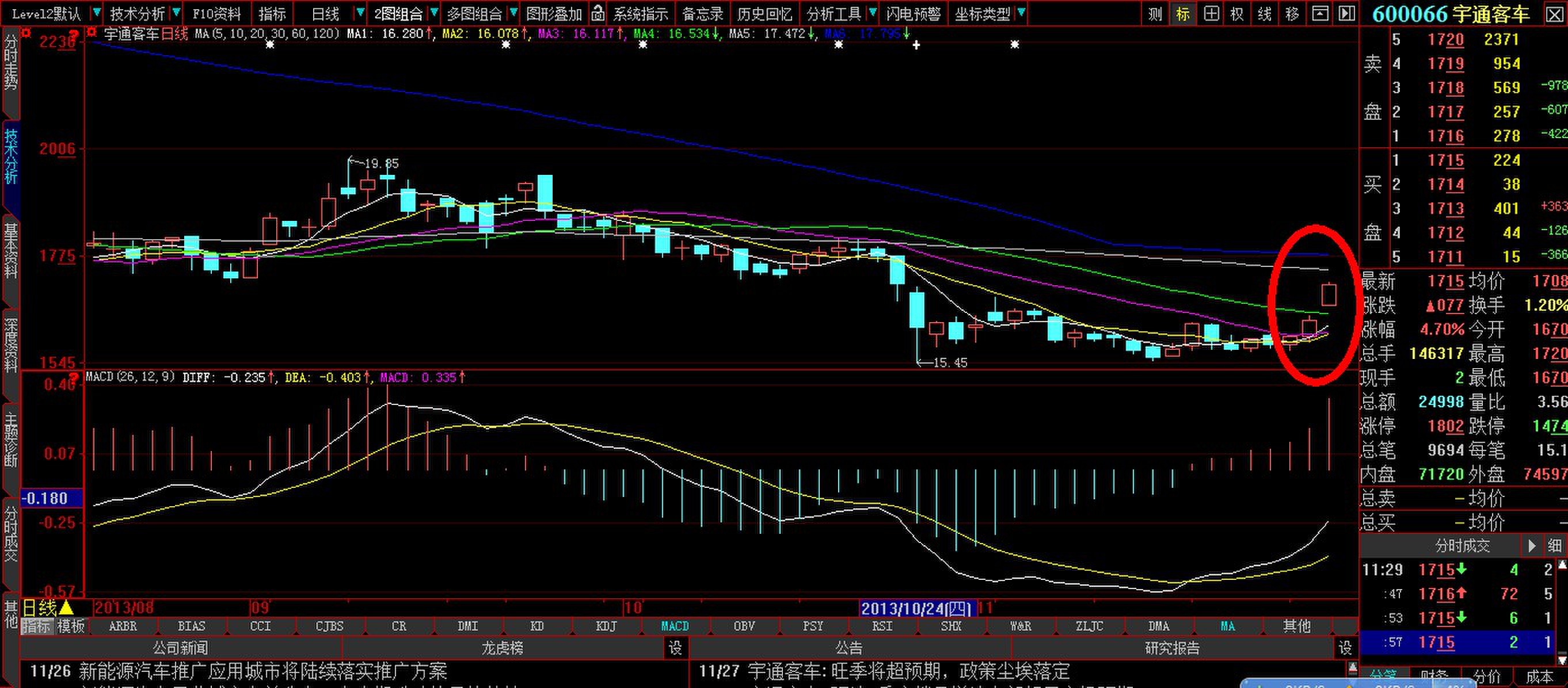This screenshot has height=688, width=1568.
Task: Click scrollbar up arrow in trade list
Action: [1562, 565]
